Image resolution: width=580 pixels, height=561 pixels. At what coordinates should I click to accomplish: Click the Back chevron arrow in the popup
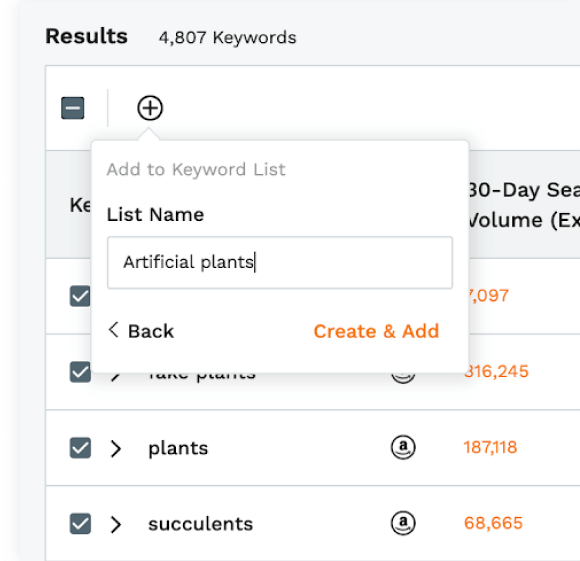pyautogui.click(x=114, y=330)
